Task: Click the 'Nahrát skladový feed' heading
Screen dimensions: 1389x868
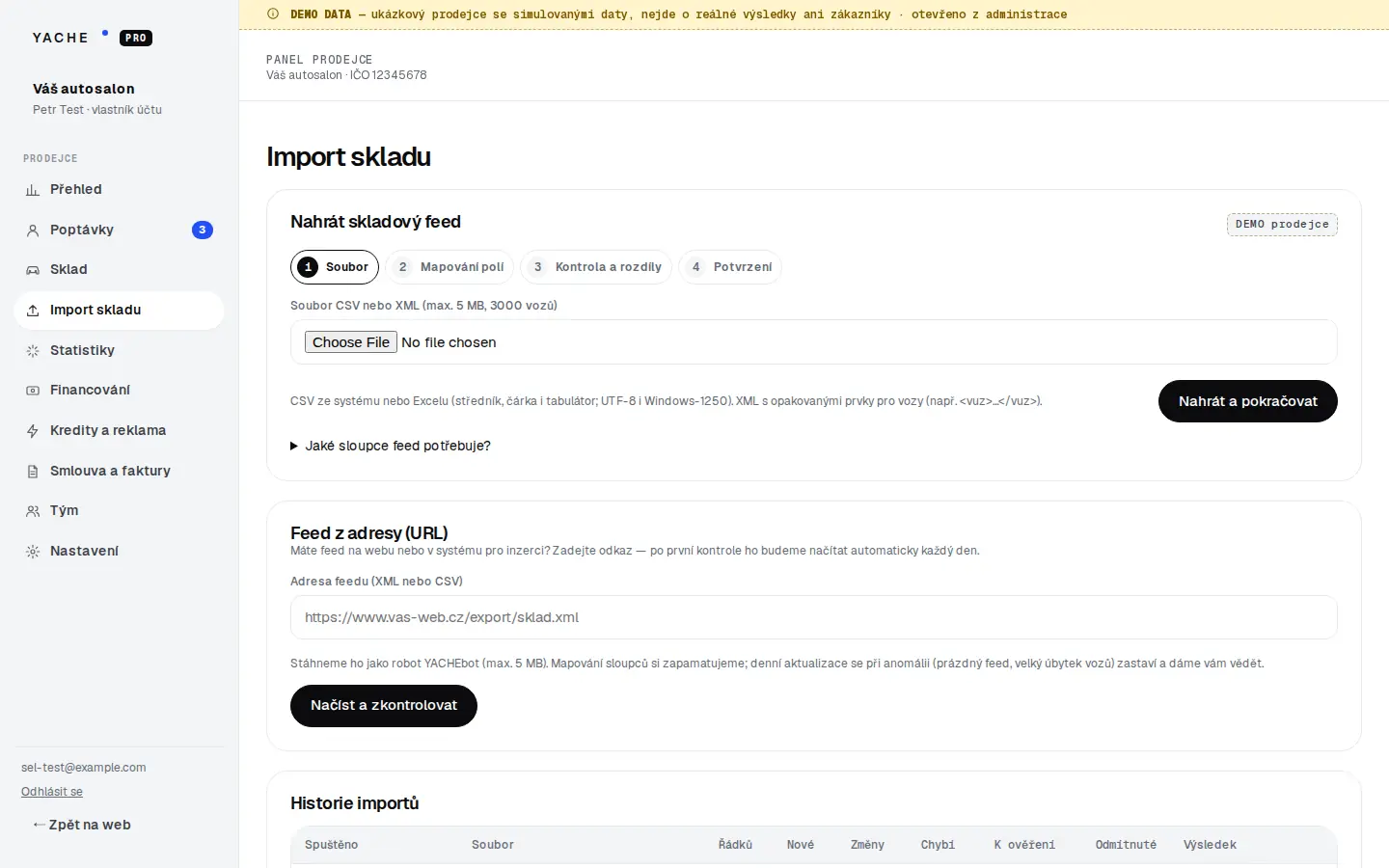Action: coord(375,222)
